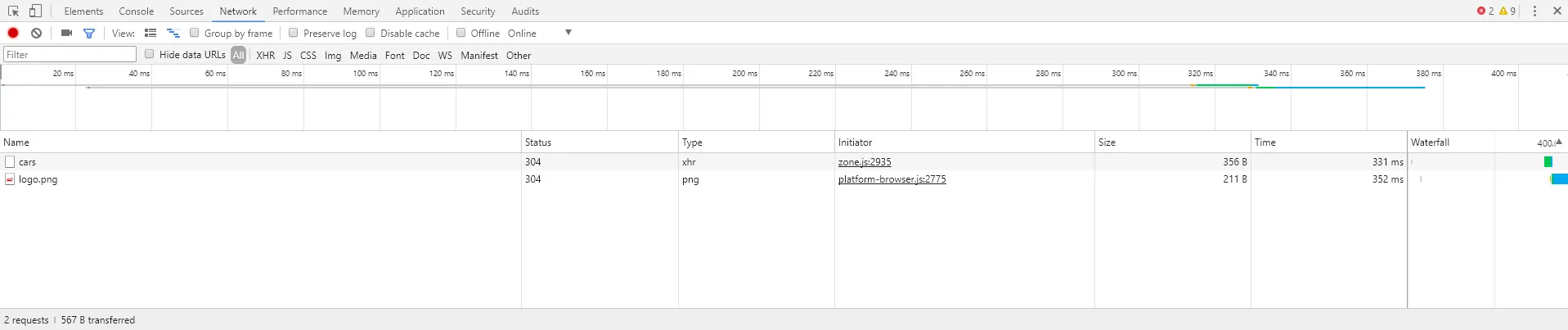Clear the network log
Image resolution: width=1568 pixels, height=330 pixels.
pyautogui.click(x=37, y=33)
